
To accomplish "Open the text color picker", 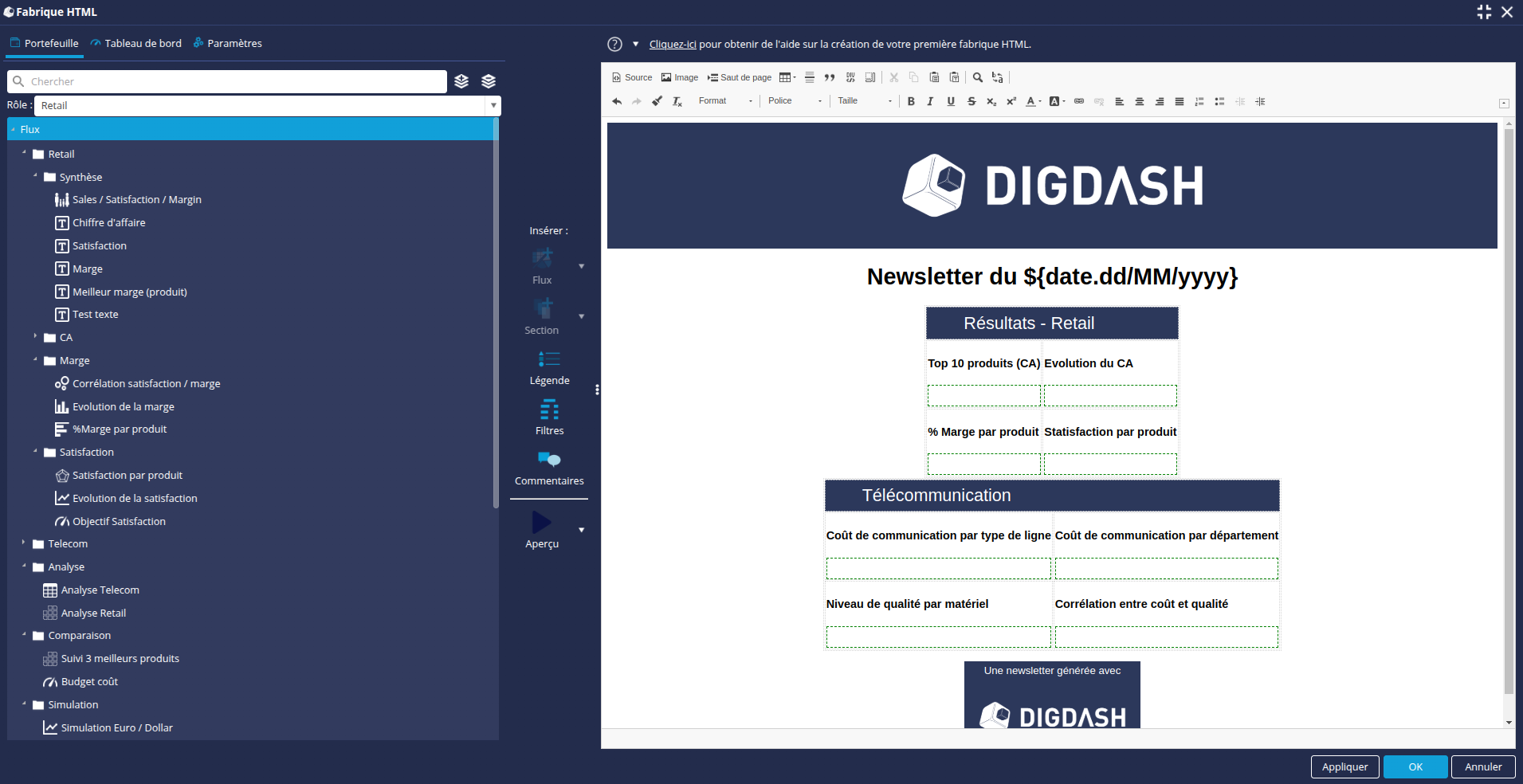I will click(1032, 101).
